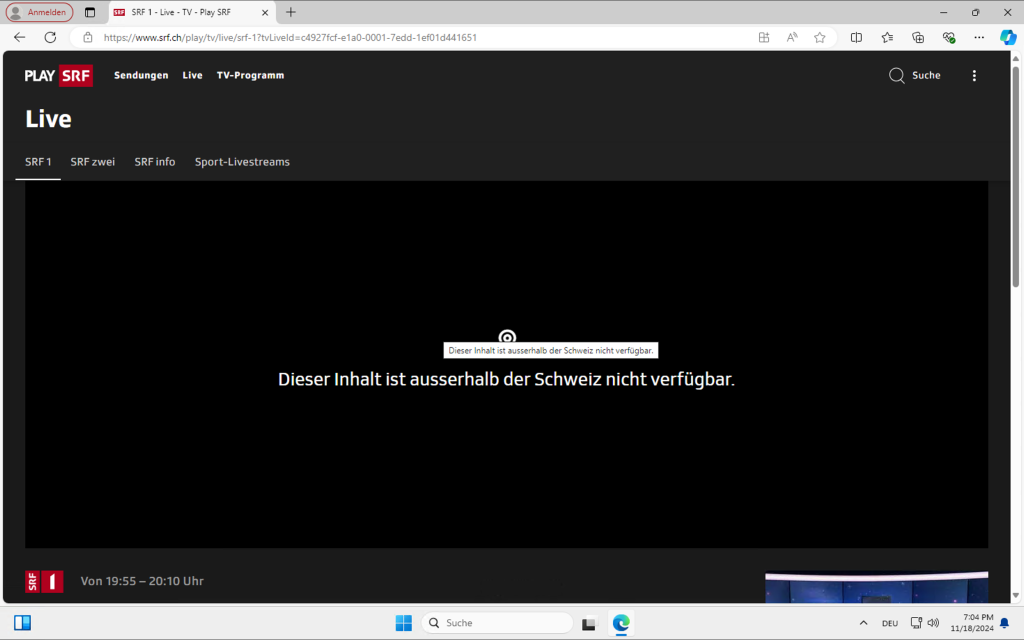Open the Windows Start menu
This screenshot has width=1024, height=640.
(404, 623)
